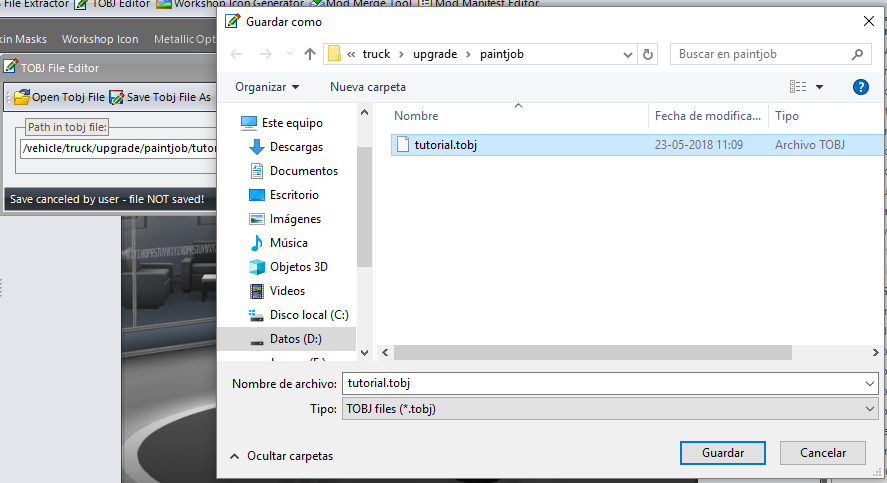The image size is (887, 483).
Task: Switch to Metallic Options tab
Action: pyautogui.click(x=185, y=39)
